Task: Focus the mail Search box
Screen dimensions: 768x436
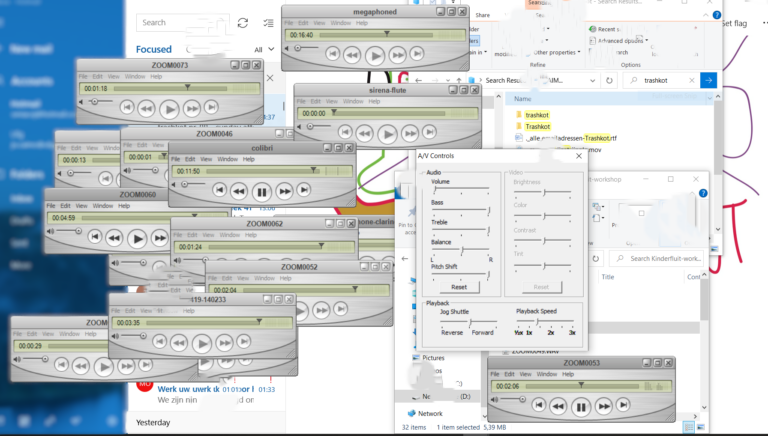Action: click(x=182, y=23)
